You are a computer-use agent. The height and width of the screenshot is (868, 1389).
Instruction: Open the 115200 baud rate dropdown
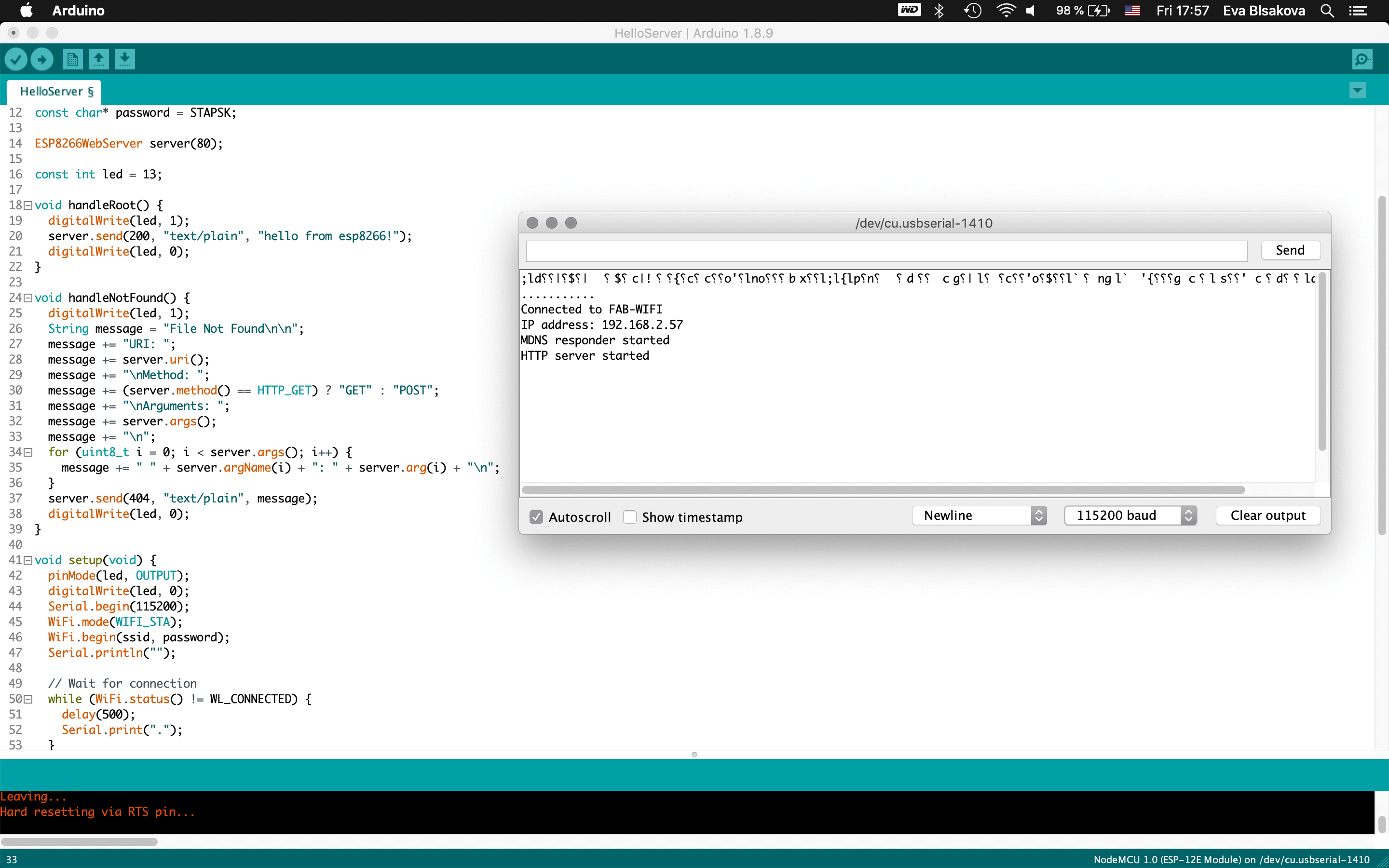click(1130, 515)
